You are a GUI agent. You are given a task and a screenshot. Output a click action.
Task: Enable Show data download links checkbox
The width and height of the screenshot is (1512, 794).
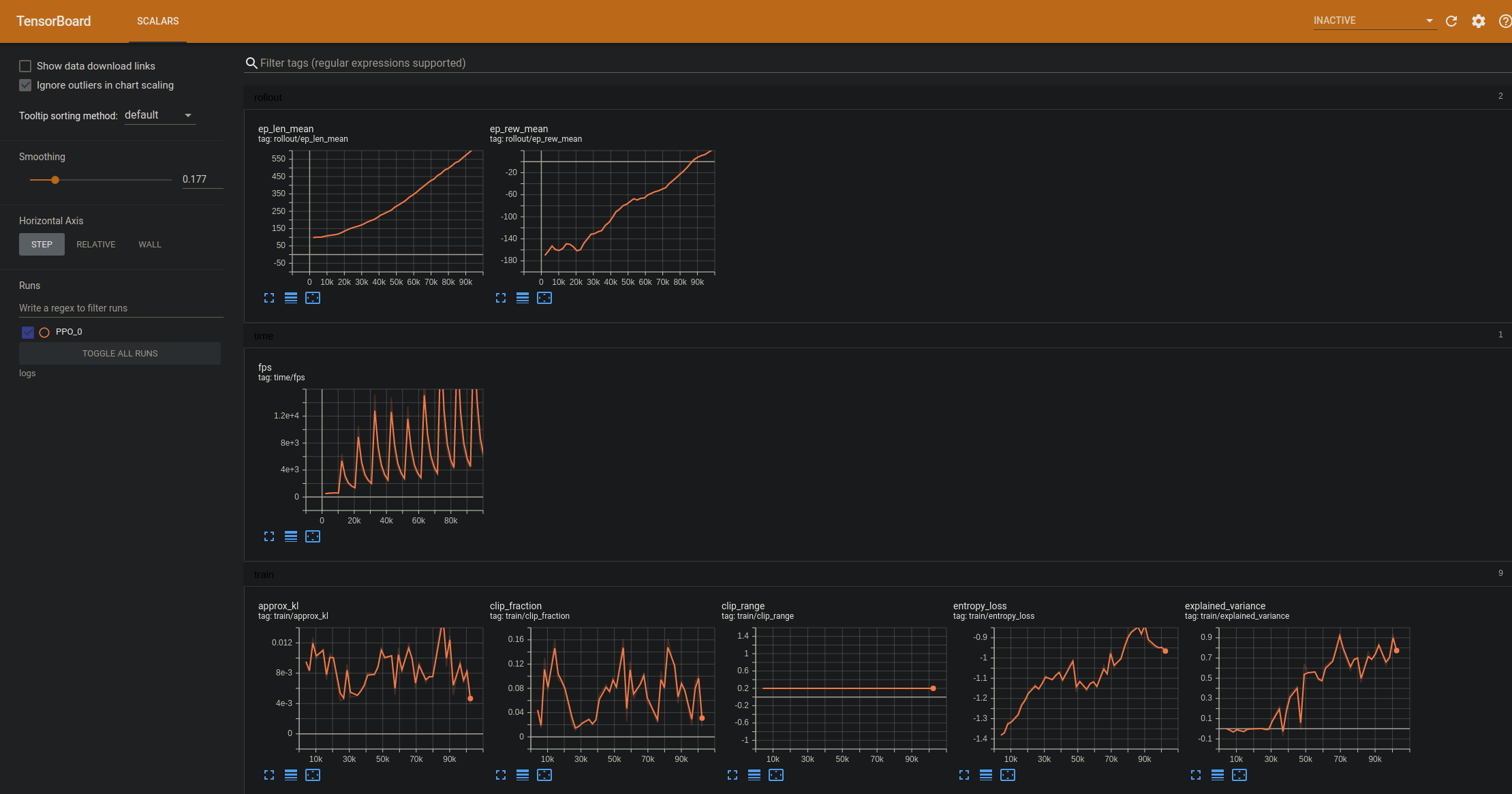tap(25, 66)
